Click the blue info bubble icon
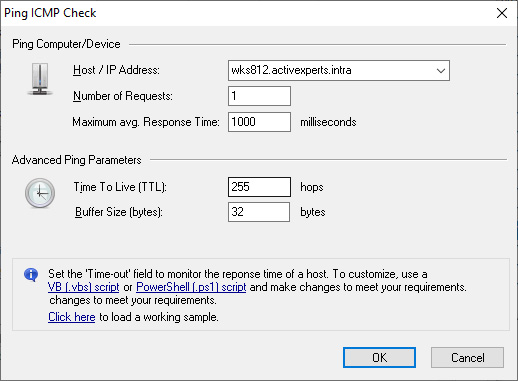 (x=31, y=275)
